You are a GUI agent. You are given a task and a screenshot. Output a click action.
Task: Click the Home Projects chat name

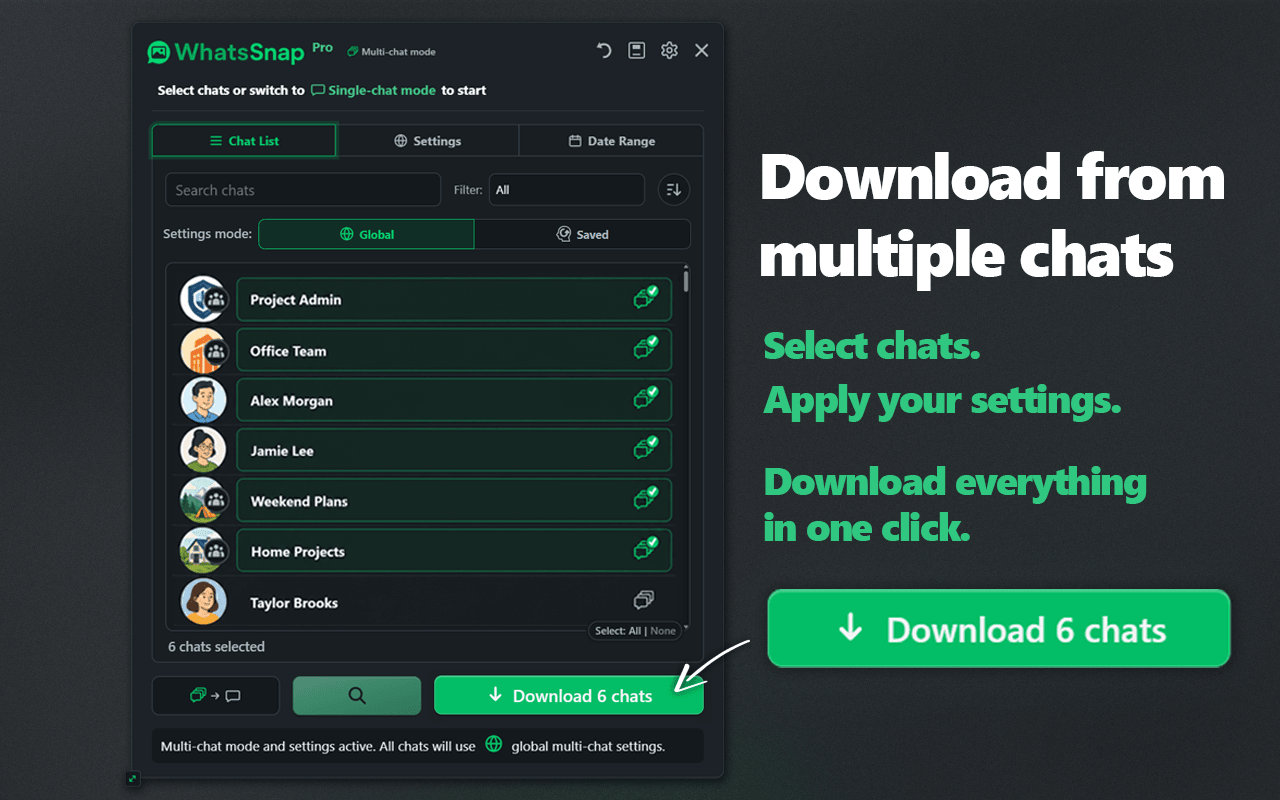(297, 552)
